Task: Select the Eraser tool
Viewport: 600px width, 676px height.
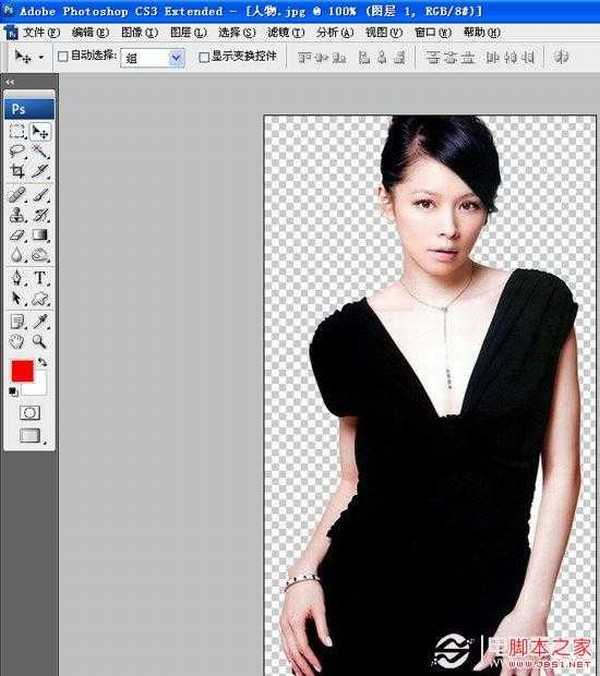Action: (x=18, y=235)
